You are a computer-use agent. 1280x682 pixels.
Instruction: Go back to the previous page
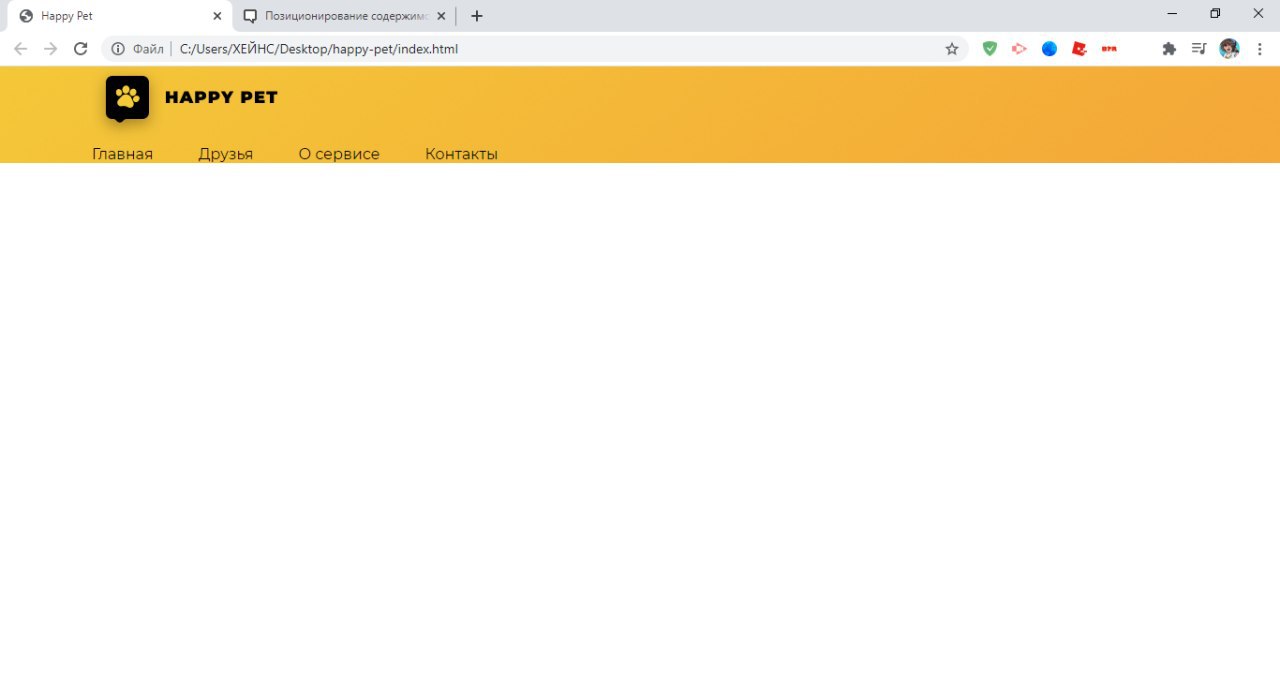20,48
